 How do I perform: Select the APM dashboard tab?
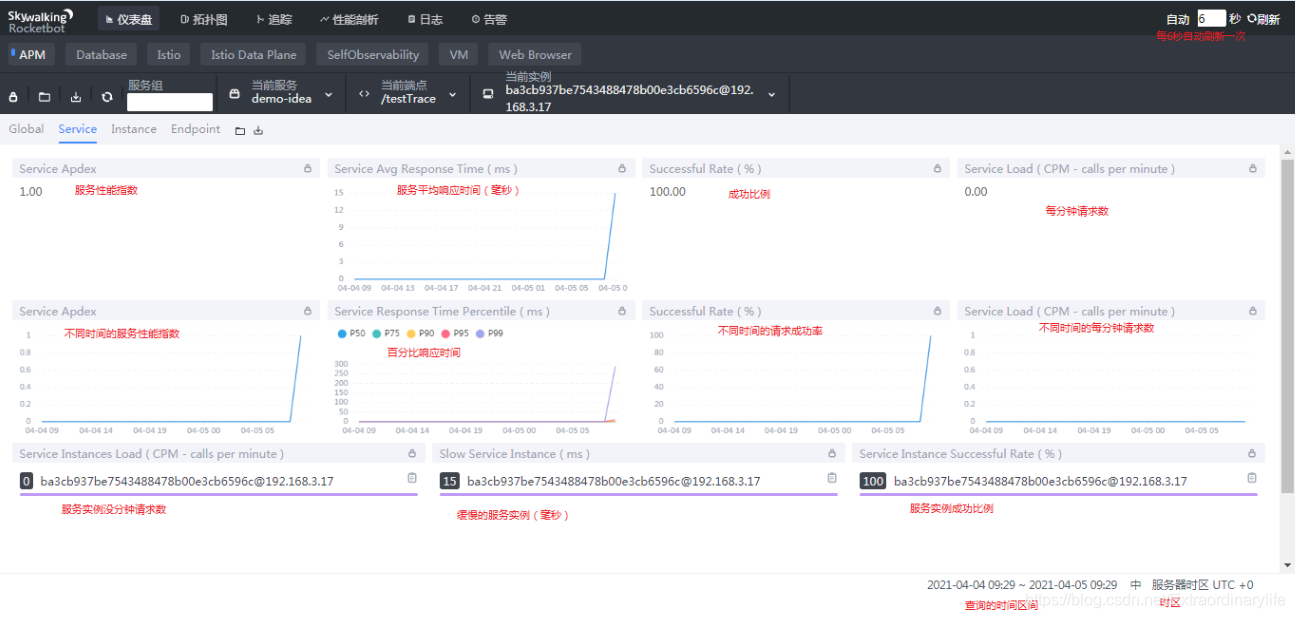[32, 55]
